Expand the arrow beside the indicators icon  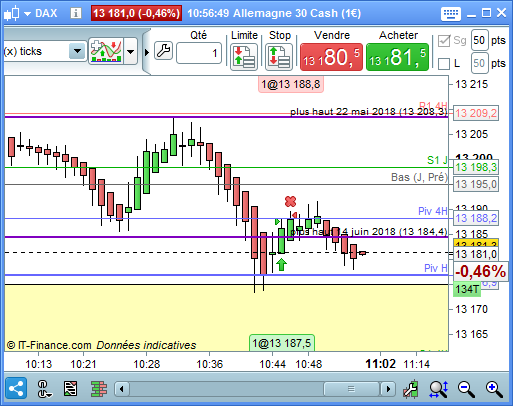pos(131,51)
